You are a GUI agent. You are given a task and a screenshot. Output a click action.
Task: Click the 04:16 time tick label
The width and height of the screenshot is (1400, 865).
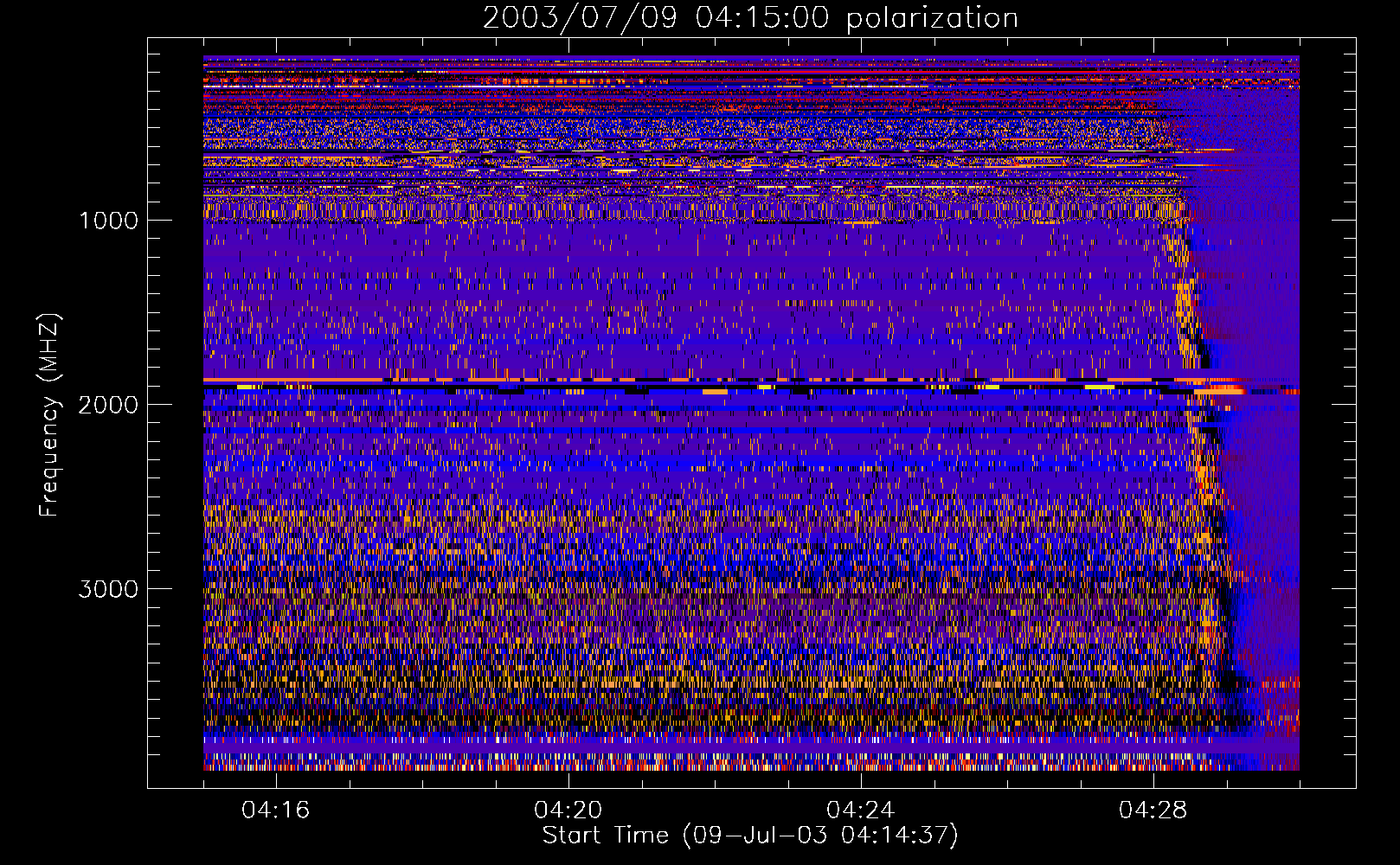(276, 811)
